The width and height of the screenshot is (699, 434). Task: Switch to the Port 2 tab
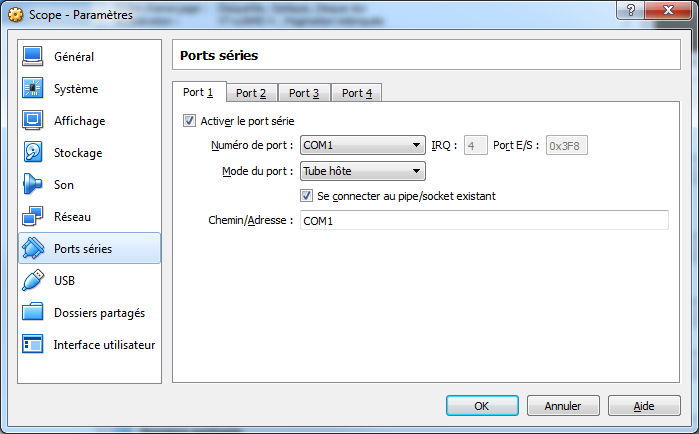[x=251, y=93]
